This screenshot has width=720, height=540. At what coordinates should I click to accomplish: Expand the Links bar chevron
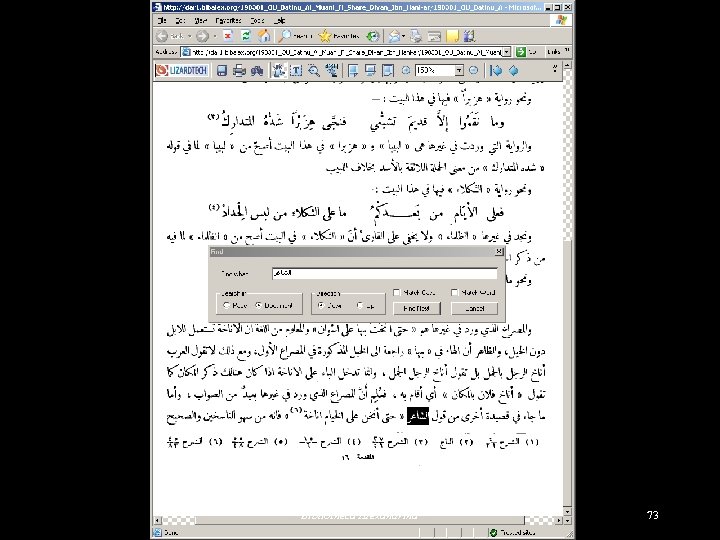[x=567, y=50]
